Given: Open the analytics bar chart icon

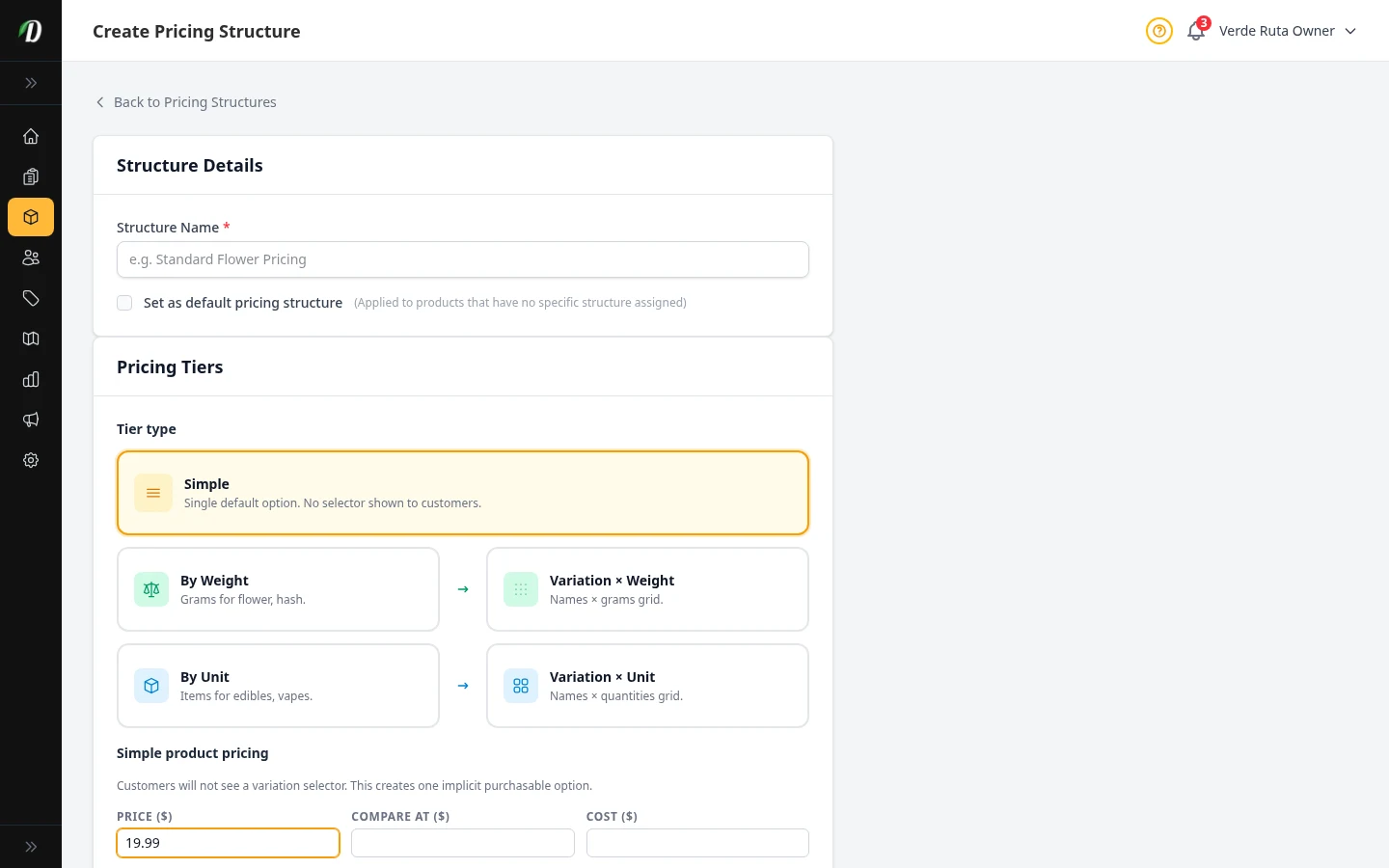Looking at the screenshot, I should [30, 379].
